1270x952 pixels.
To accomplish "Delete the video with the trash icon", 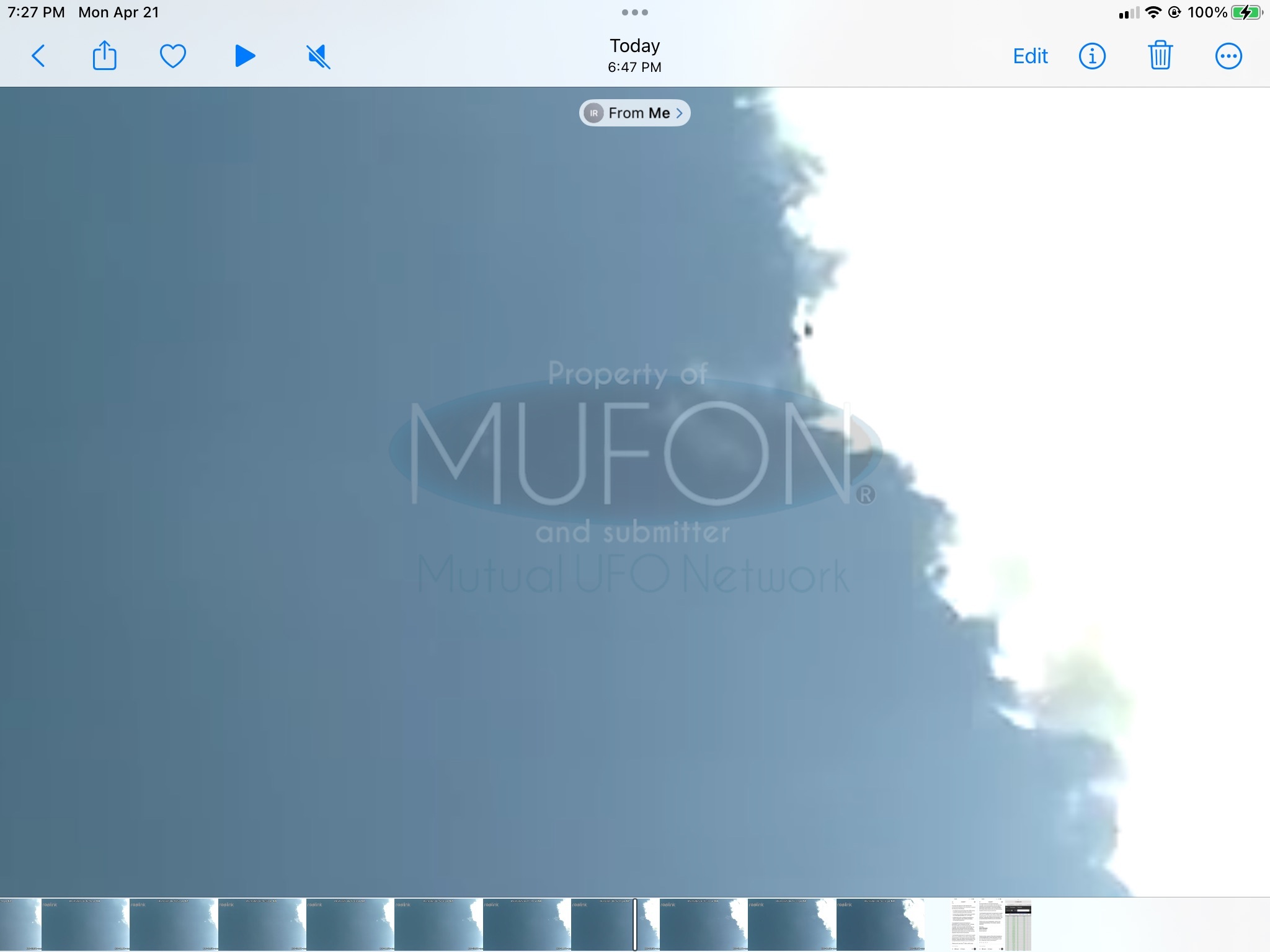I will pyautogui.click(x=1160, y=56).
